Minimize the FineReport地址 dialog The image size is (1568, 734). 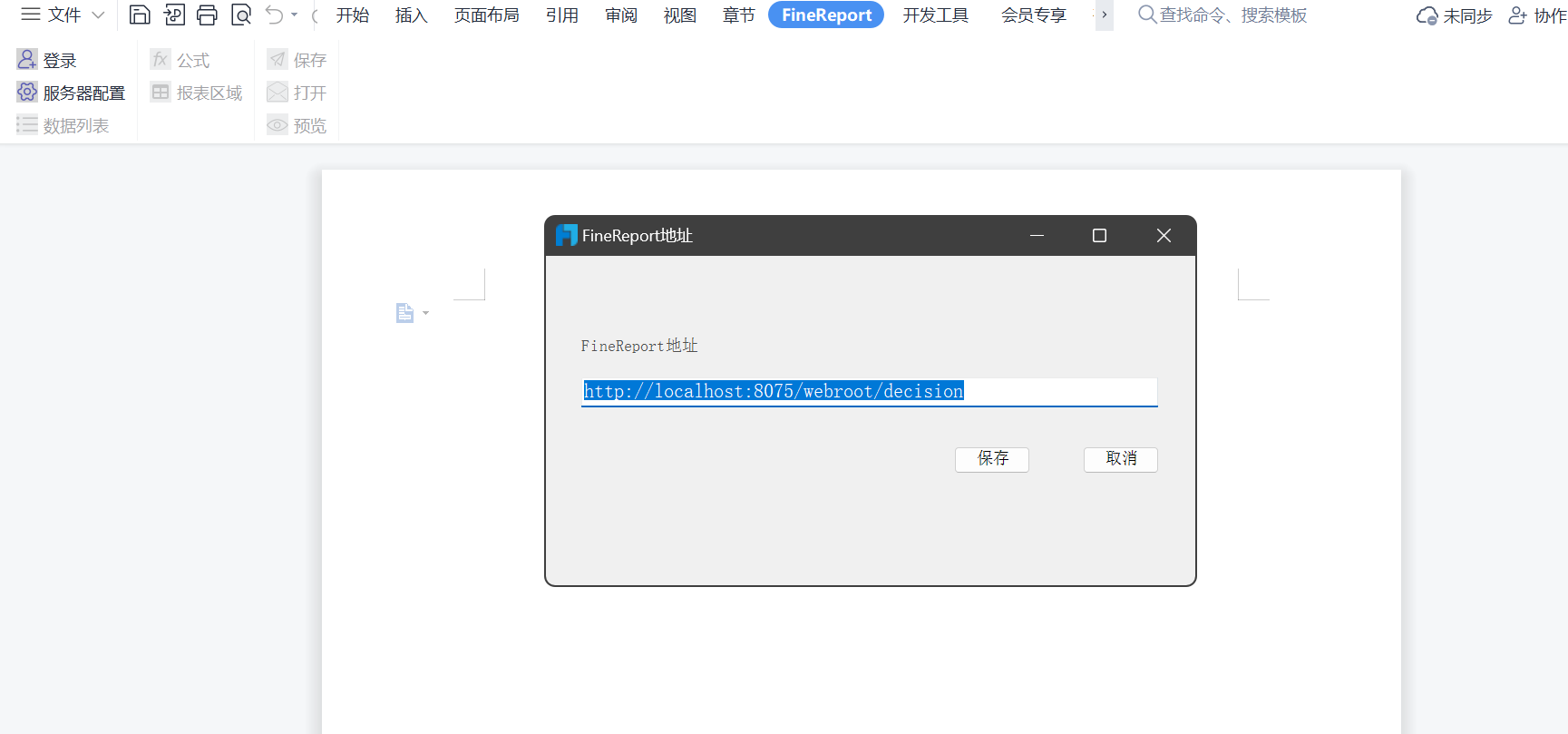(1037, 236)
